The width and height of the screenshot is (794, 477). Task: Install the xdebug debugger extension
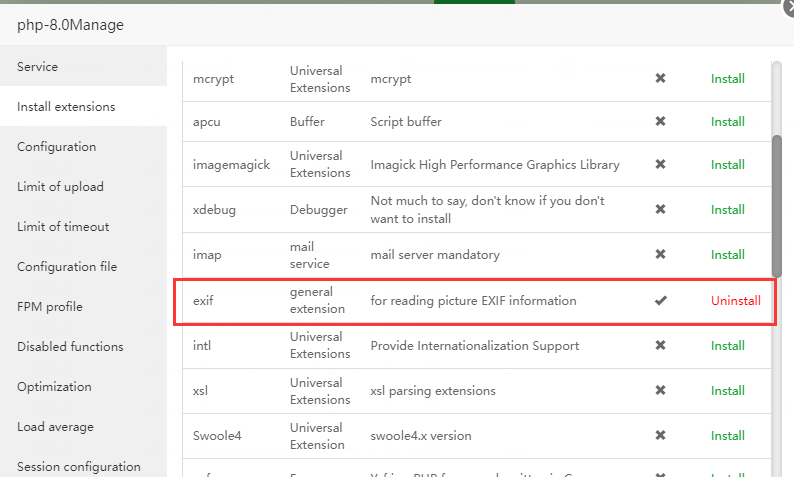(727, 209)
